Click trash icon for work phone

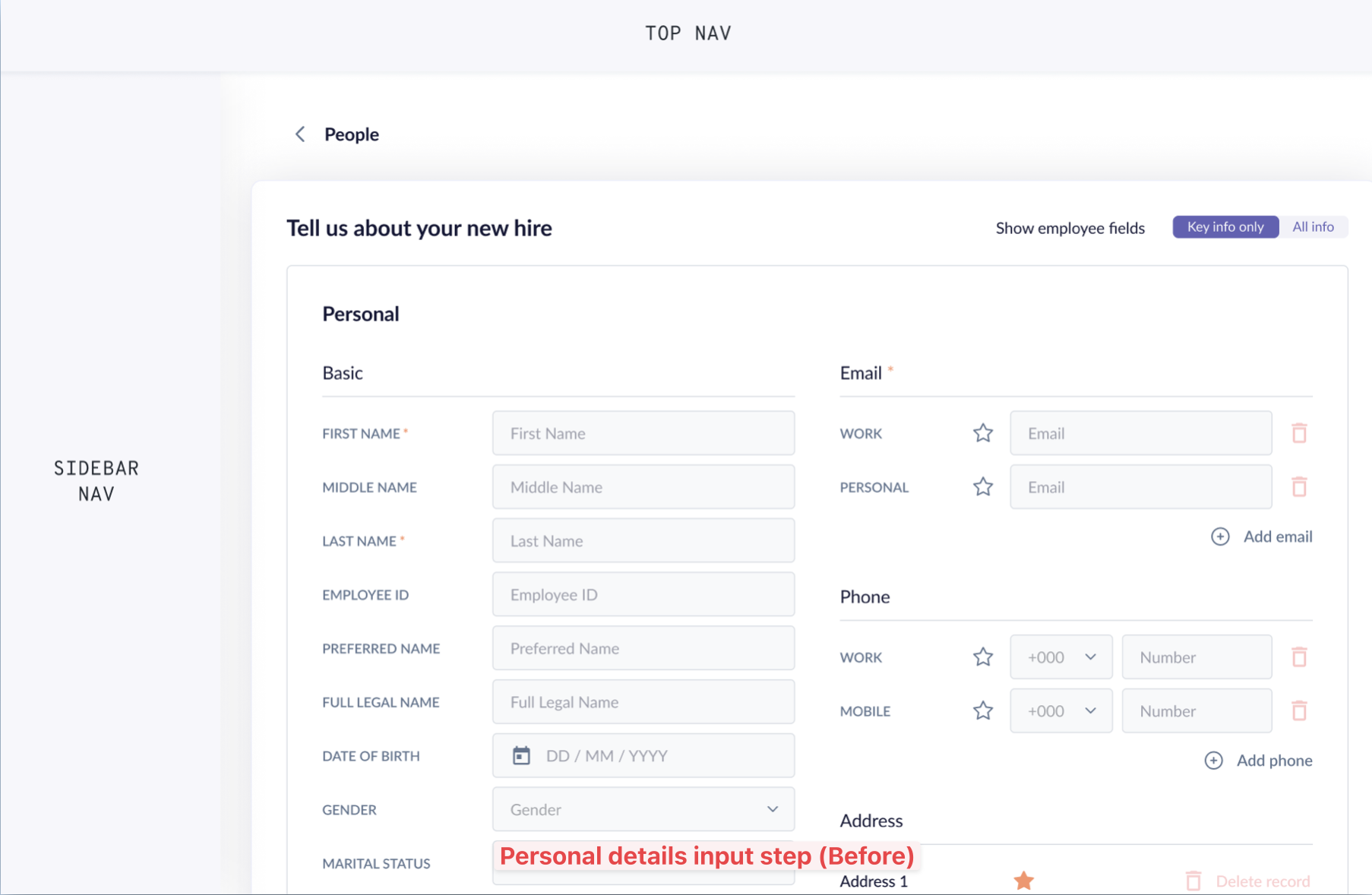[1299, 657]
